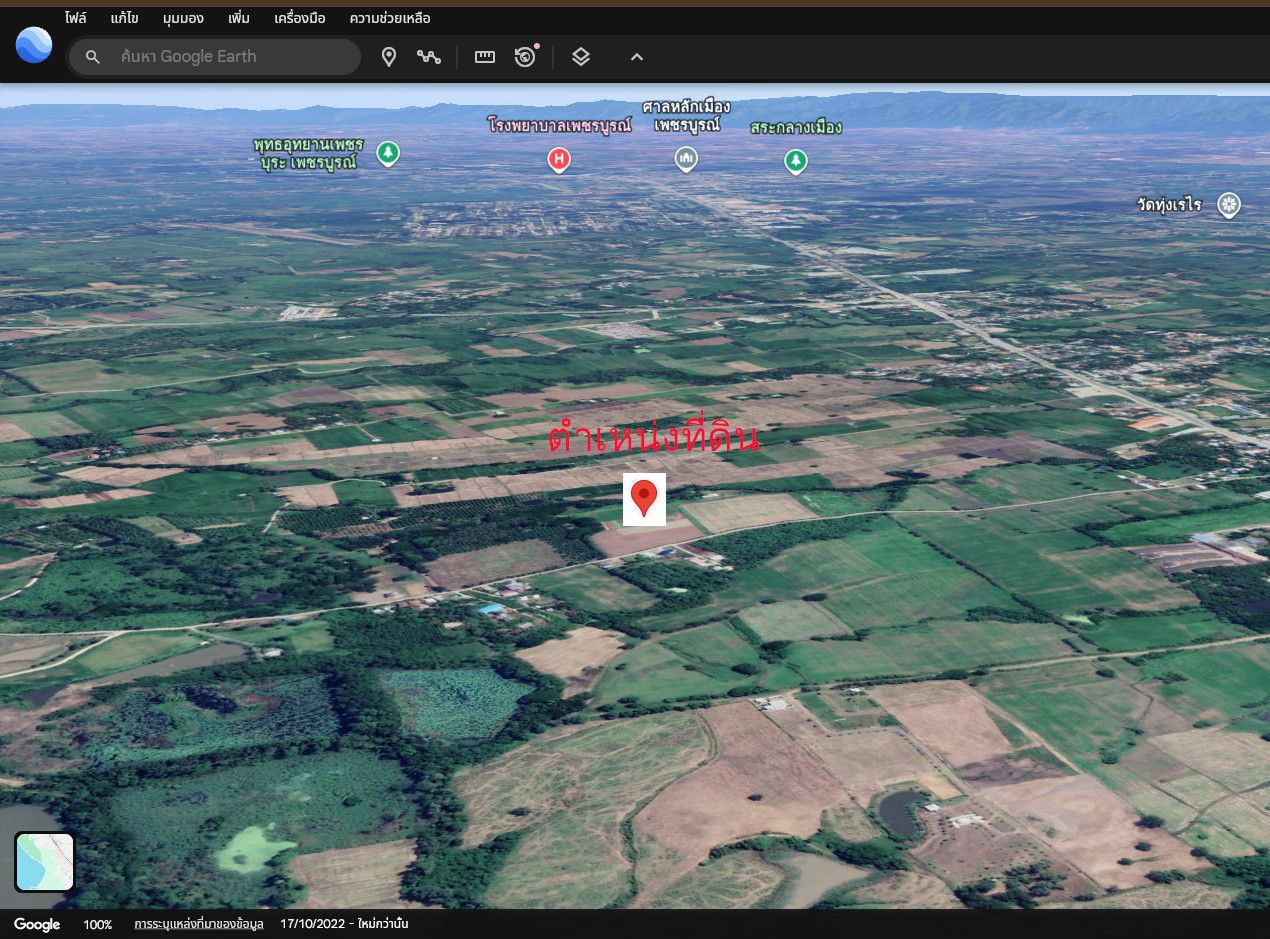1270x939 pixels.
Task: Open the ไฟล์ menu
Action: pos(76,18)
